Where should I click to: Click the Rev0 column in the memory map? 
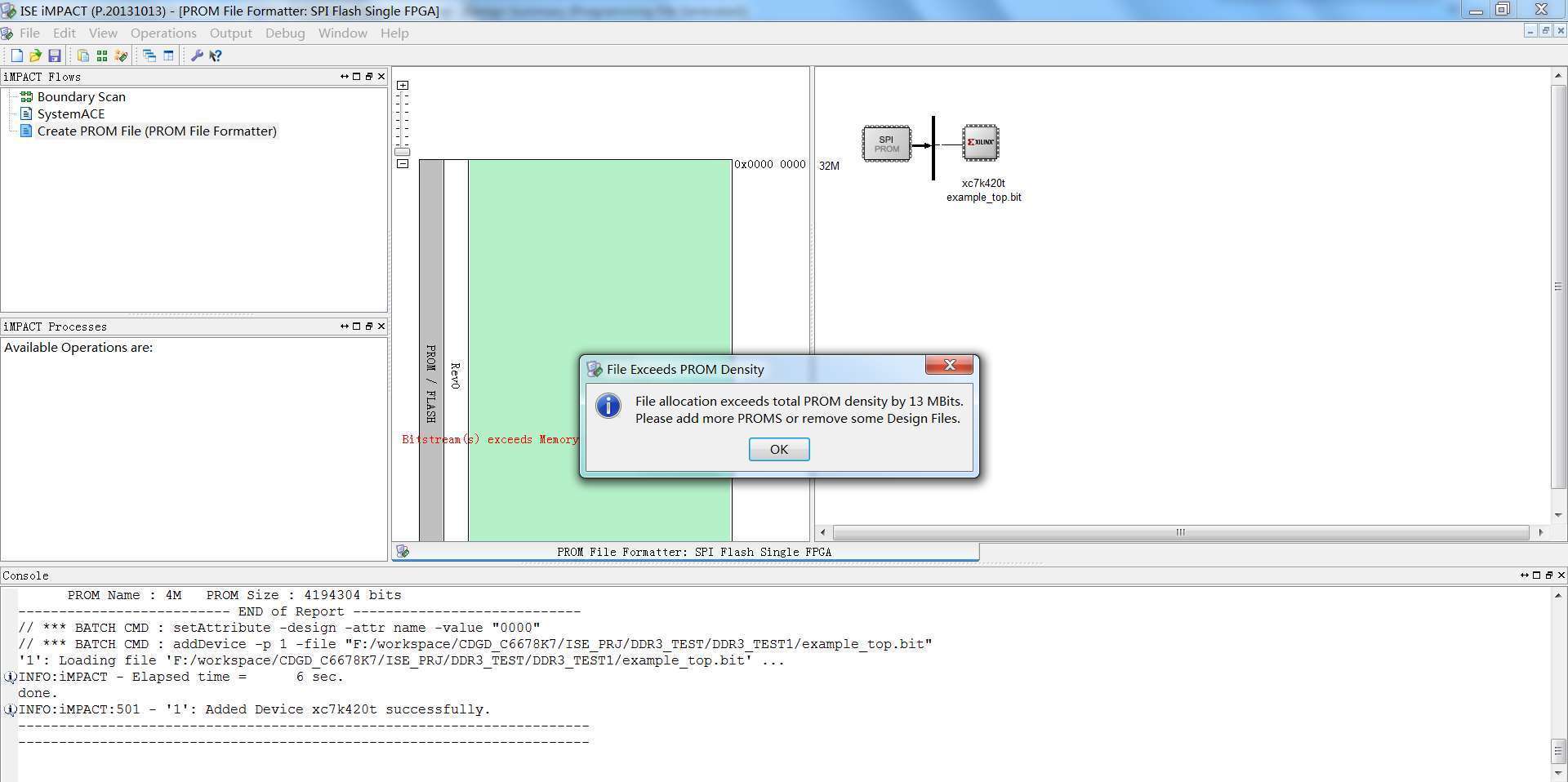point(456,349)
